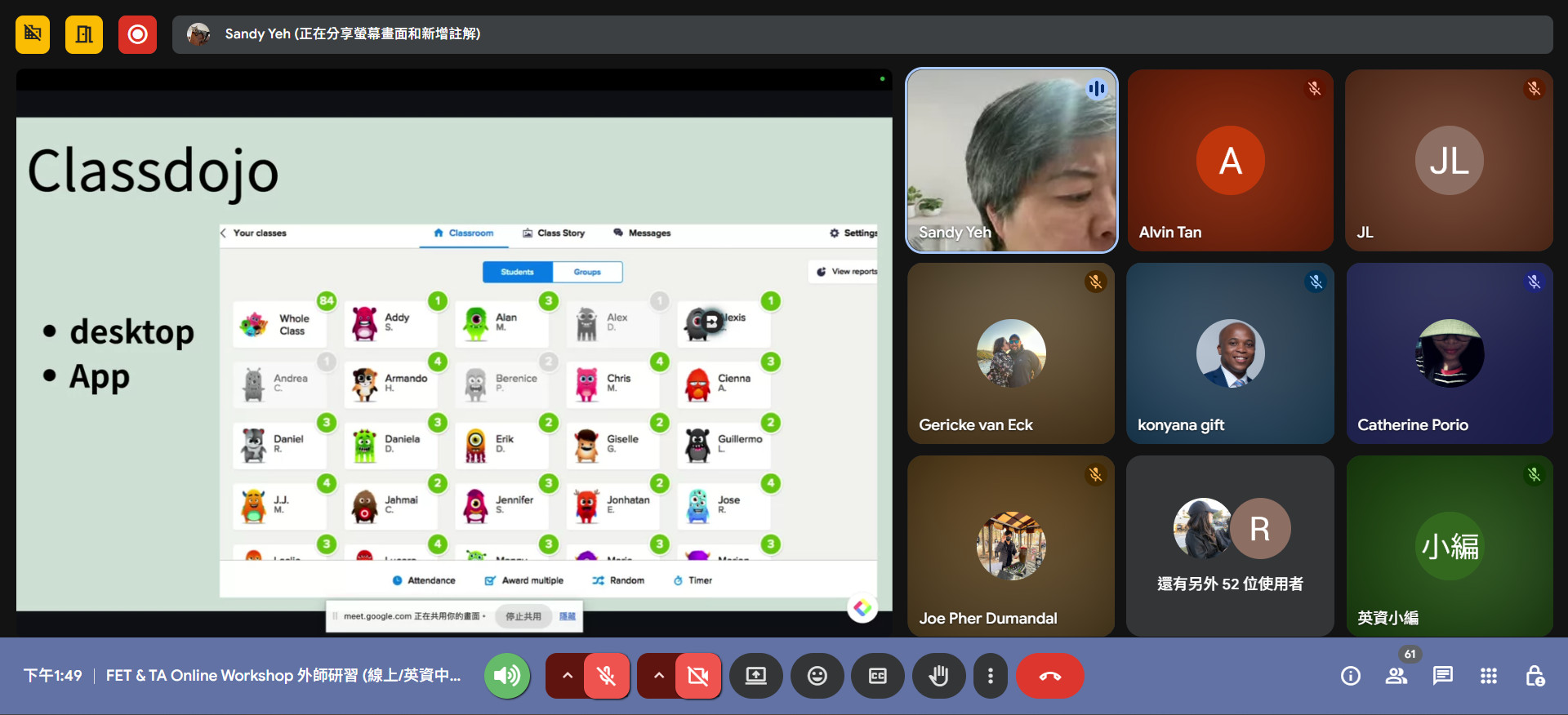Open the three-dot more options menu
This screenshot has width=1568, height=715.
pos(990,676)
